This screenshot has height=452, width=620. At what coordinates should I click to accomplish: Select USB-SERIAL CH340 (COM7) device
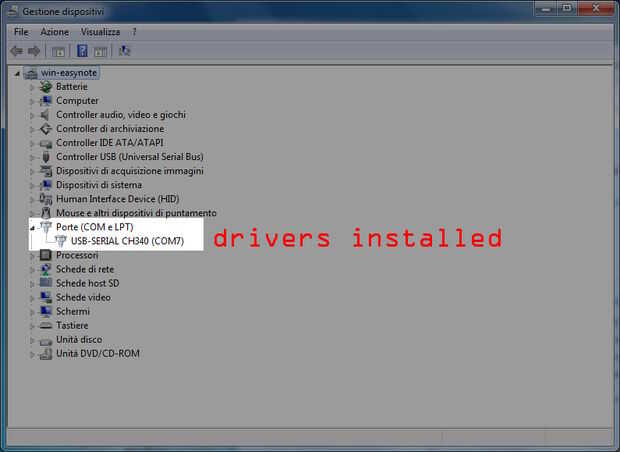click(x=127, y=241)
